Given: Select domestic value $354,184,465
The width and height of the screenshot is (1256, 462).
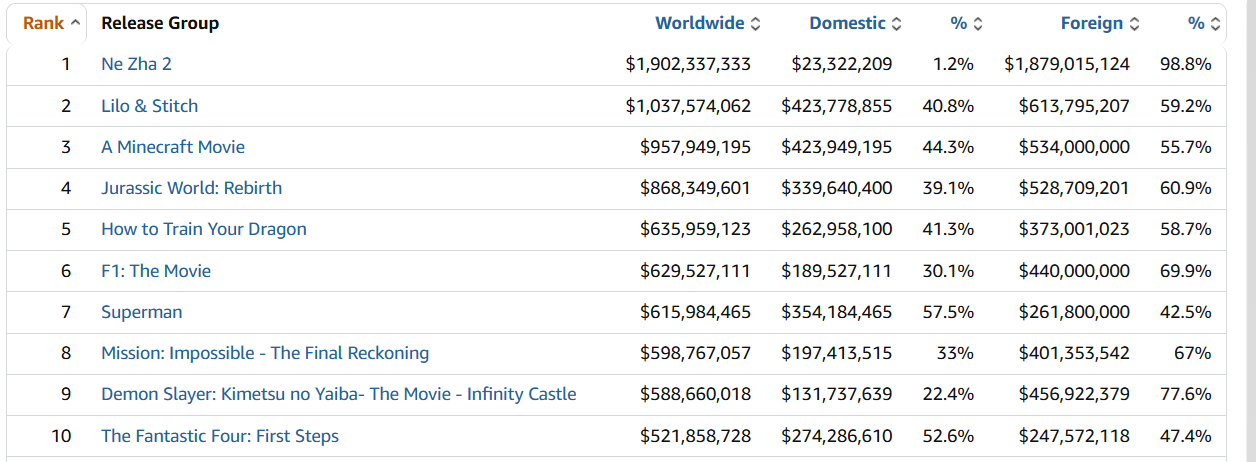Looking at the screenshot, I should [837, 312].
